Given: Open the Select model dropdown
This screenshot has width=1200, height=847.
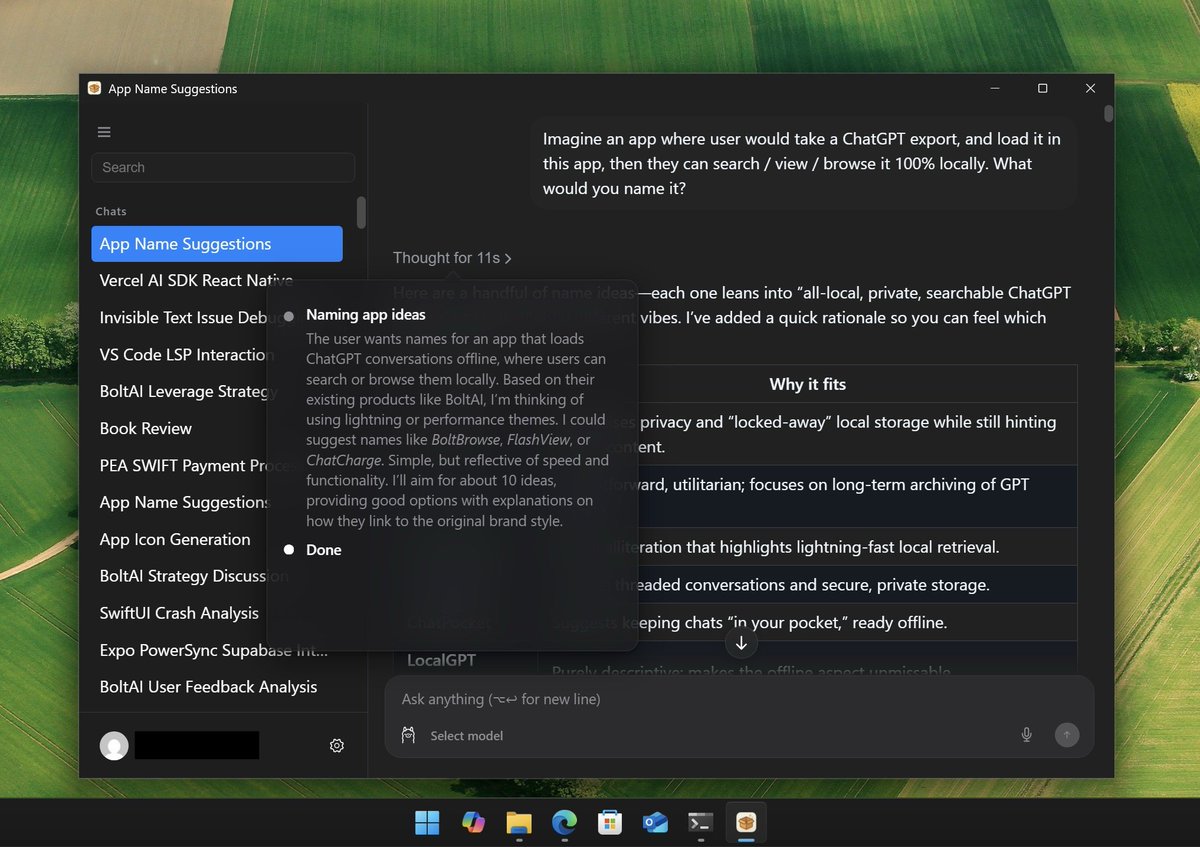Looking at the screenshot, I should point(466,735).
